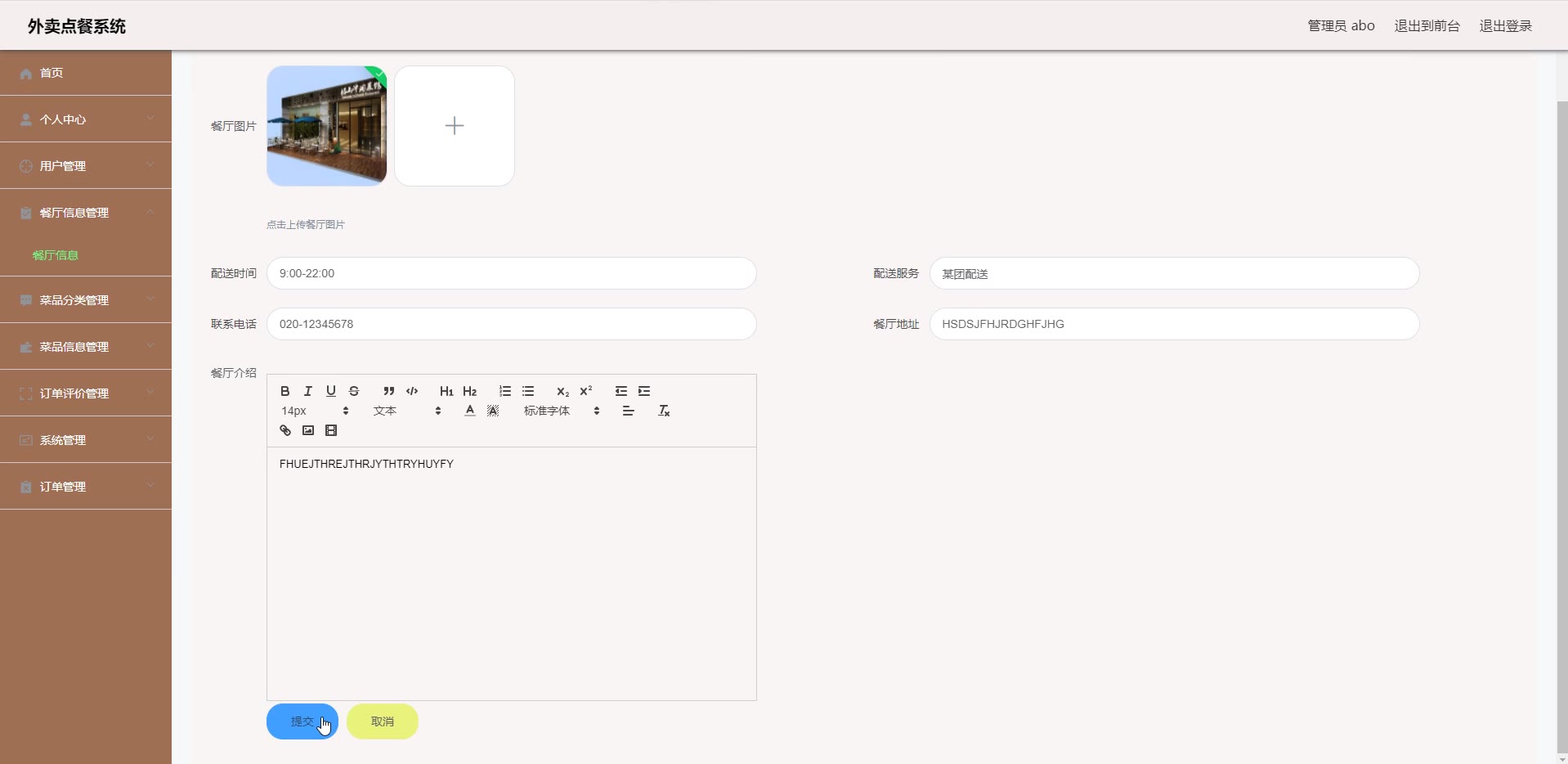Insert a video into the editor
The height and width of the screenshot is (764, 1568).
coord(330,430)
